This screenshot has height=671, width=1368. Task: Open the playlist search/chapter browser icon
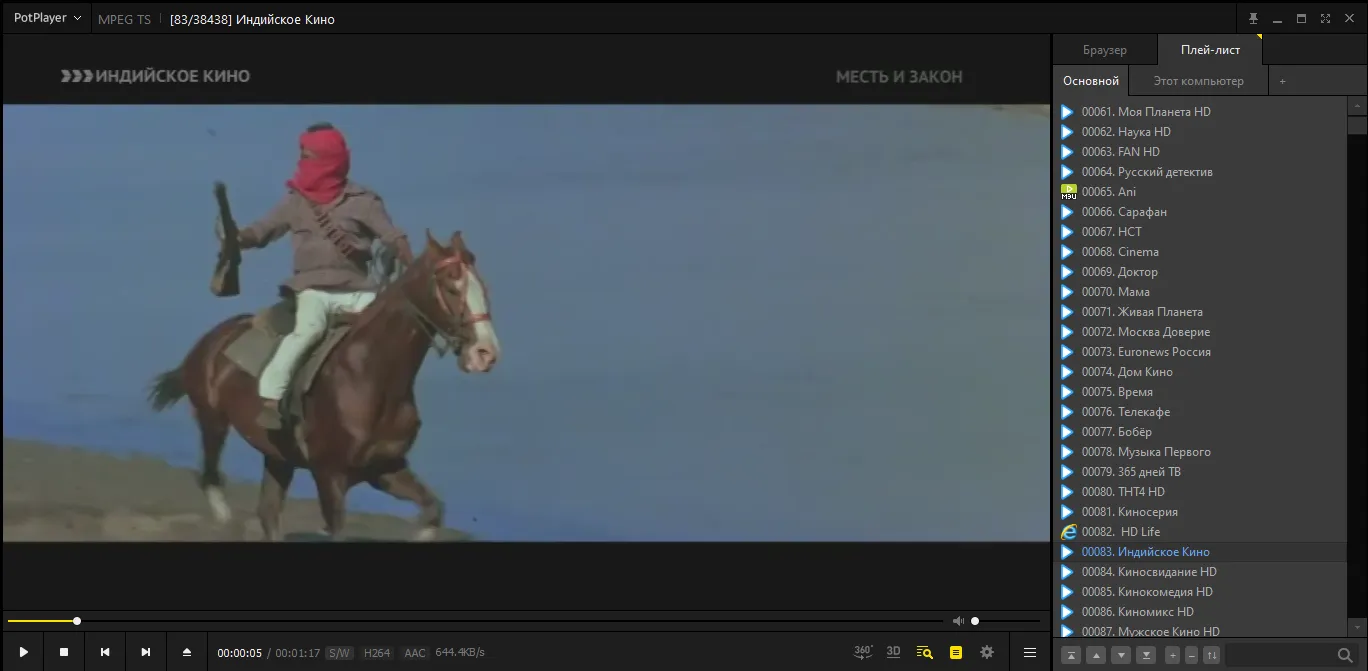[x=924, y=652]
